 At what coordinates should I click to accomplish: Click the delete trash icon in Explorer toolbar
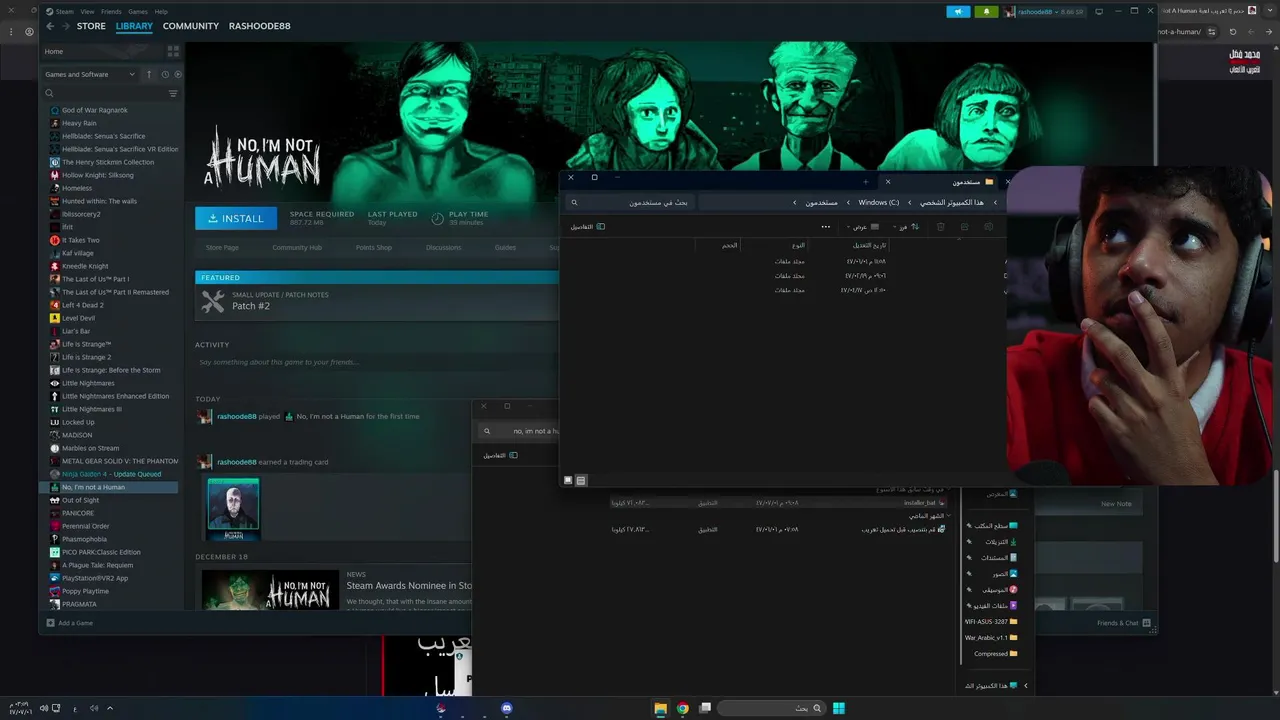[941, 227]
